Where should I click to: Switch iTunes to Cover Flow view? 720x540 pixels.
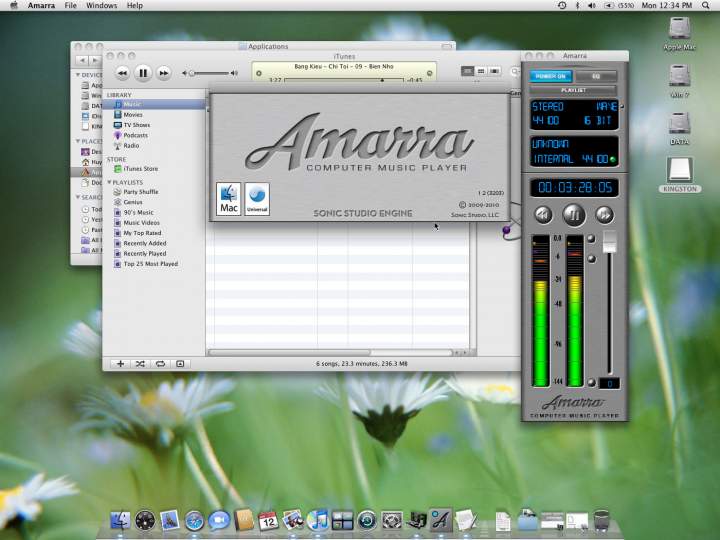coord(494,71)
